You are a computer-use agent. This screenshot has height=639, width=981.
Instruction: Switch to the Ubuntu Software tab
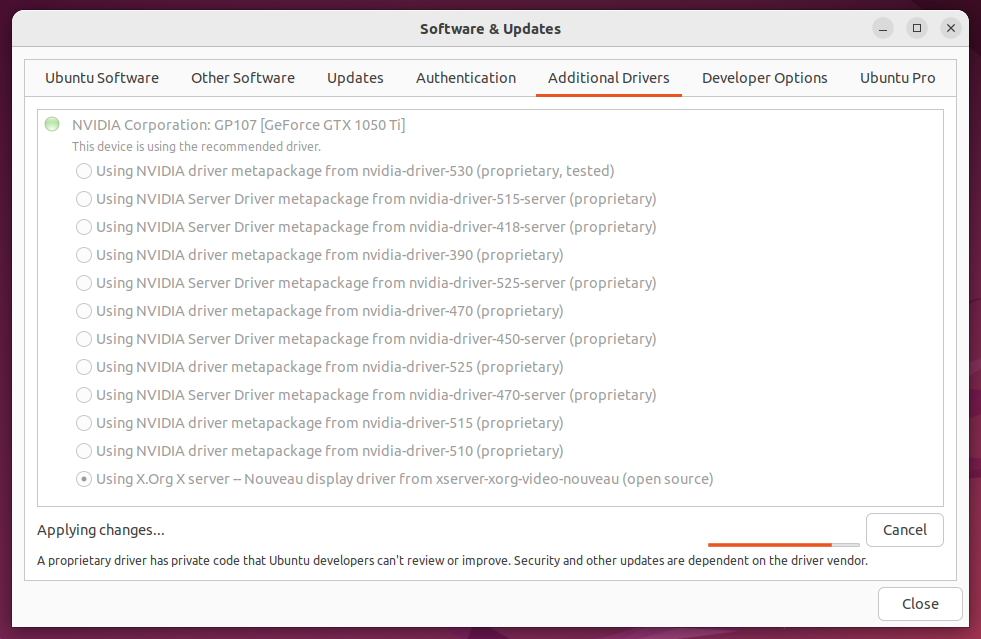[x=101, y=78]
